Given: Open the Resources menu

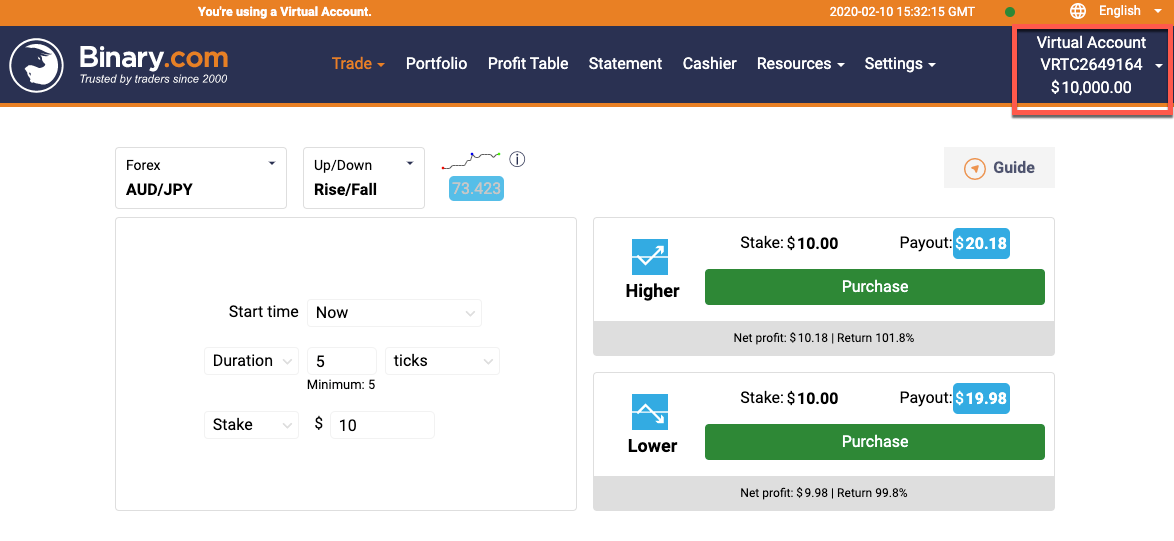Looking at the screenshot, I should click(x=800, y=64).
